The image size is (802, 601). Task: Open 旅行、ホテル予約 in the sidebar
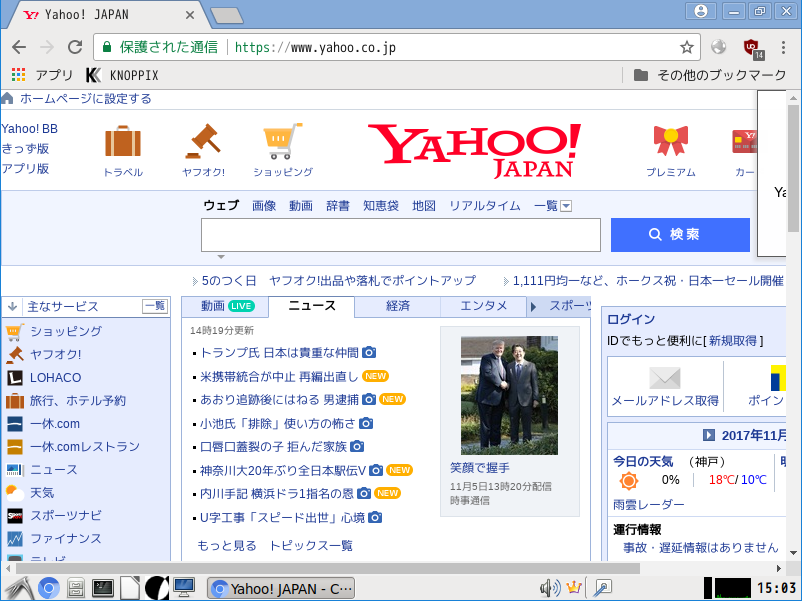point(77,400)
